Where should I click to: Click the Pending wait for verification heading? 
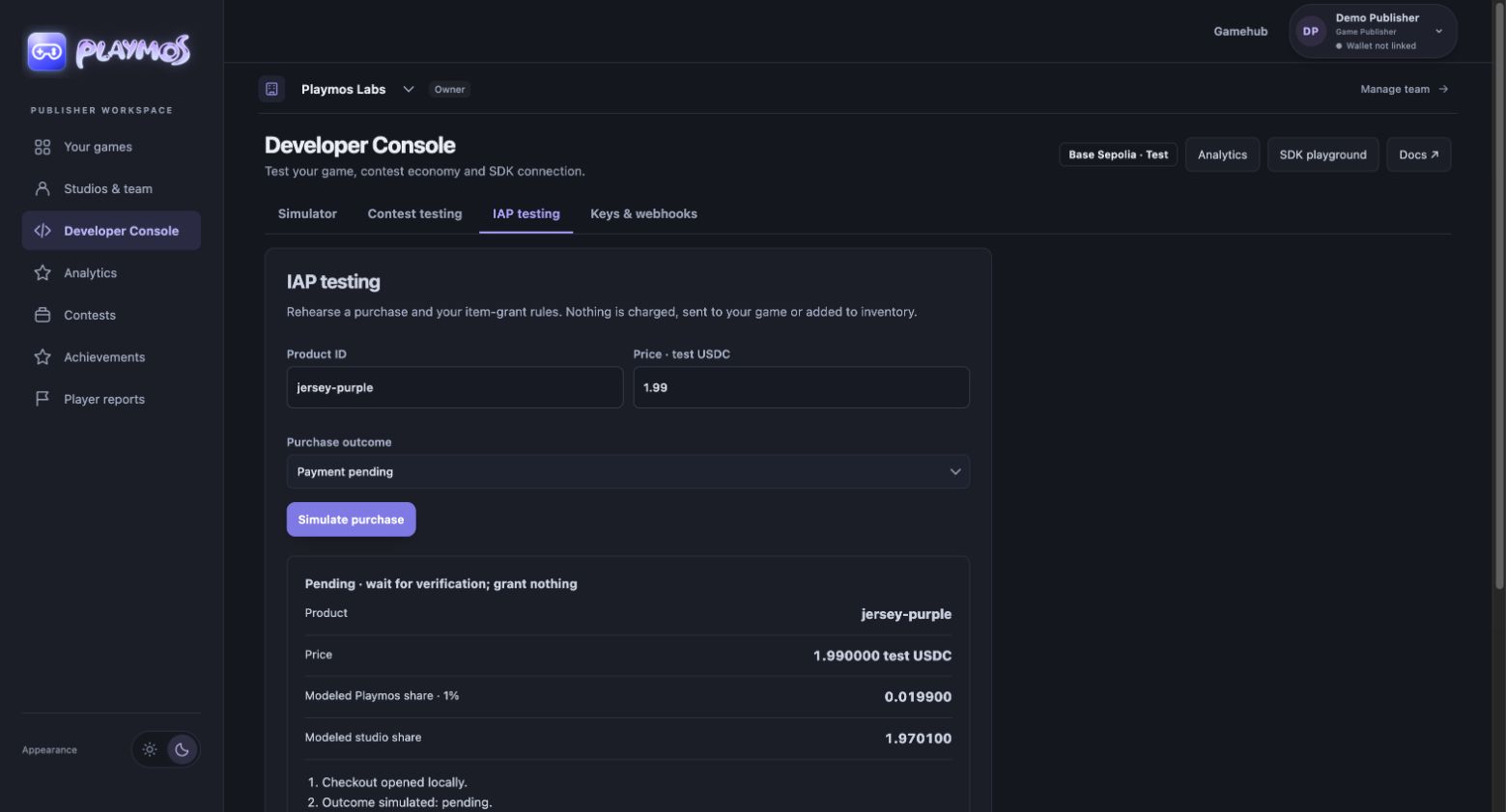440,583
